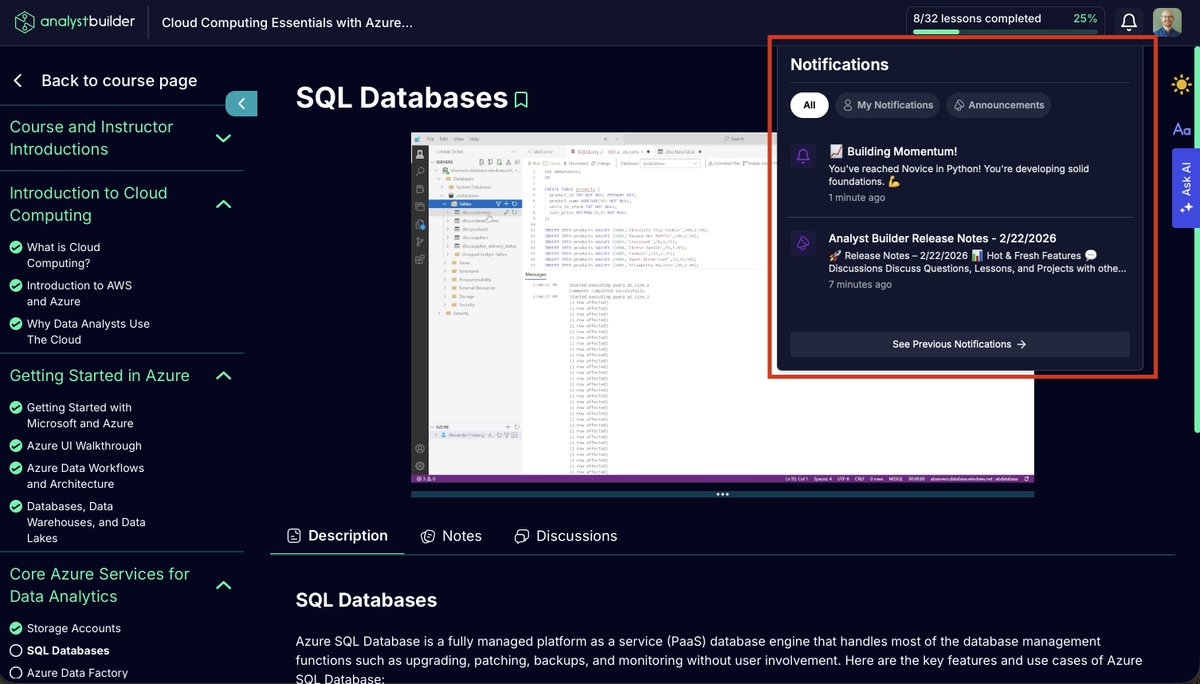Open Analyst Builder Release Notes 2/22/2026
The height and width of the screenshot is (684, 1200).
coord(960,260)
